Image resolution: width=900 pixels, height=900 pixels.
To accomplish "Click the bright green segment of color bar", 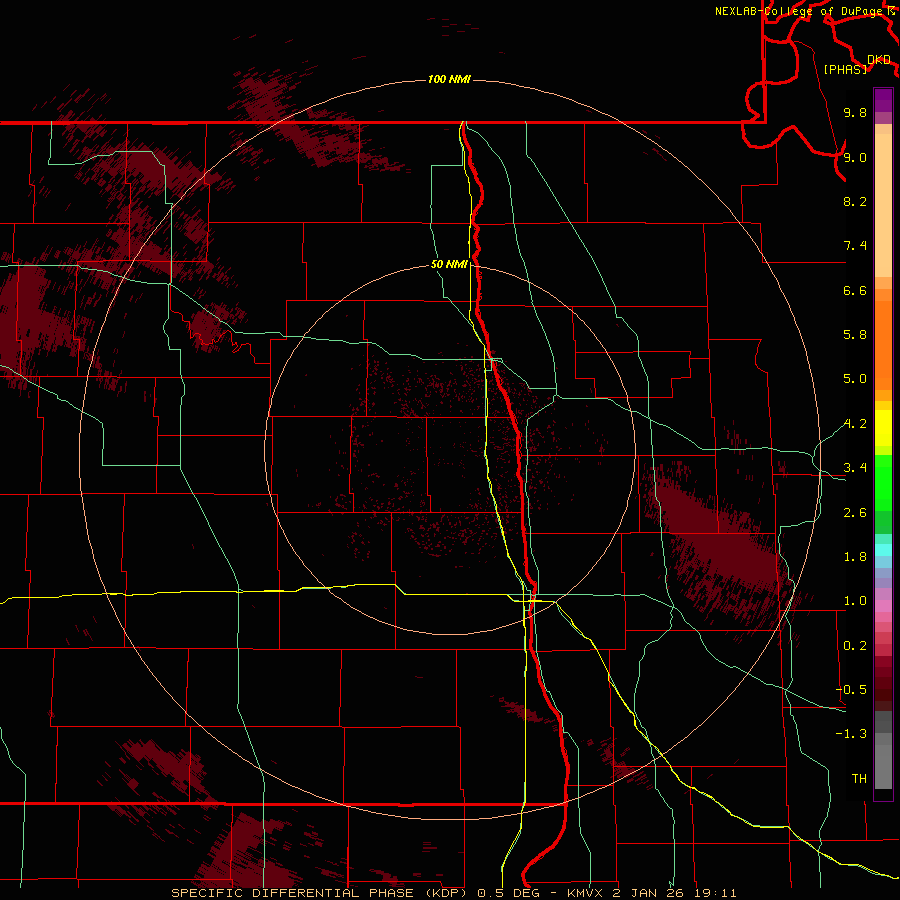I will (883, 482).
